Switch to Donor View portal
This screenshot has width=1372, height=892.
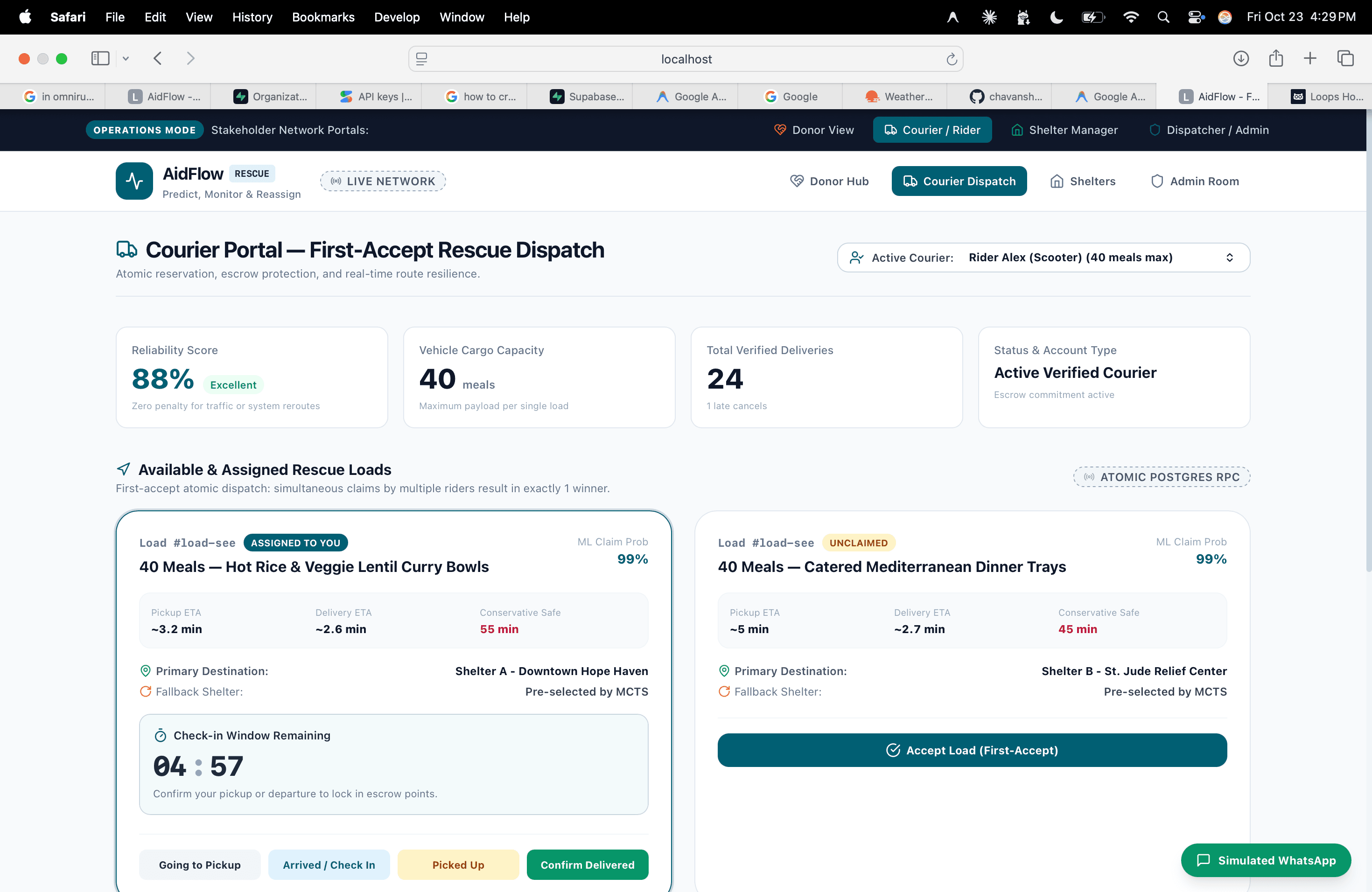[813, 130]
